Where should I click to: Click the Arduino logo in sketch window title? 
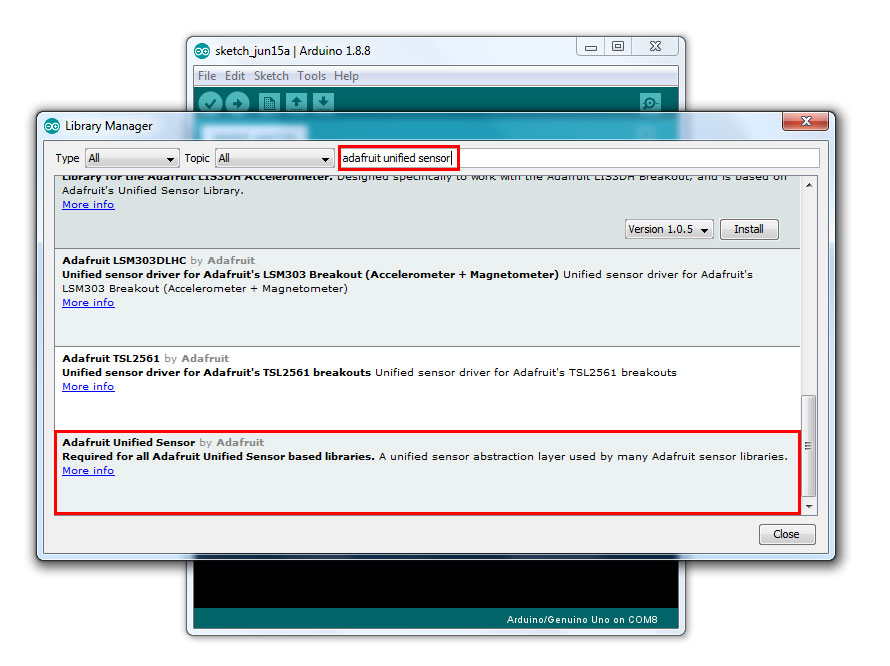[x=201, y=51]
